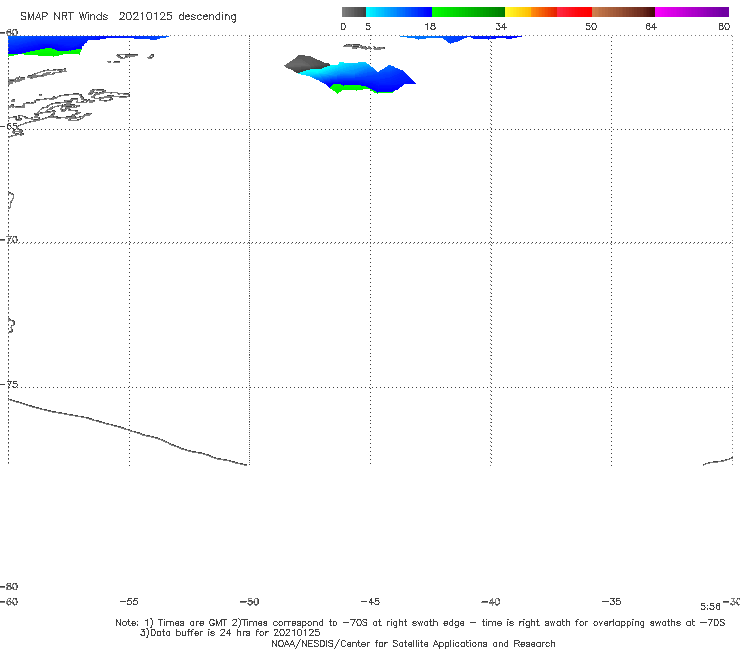Click the swath time stamp "5:58"
The image size is (740, 650).
coord(710,607)
